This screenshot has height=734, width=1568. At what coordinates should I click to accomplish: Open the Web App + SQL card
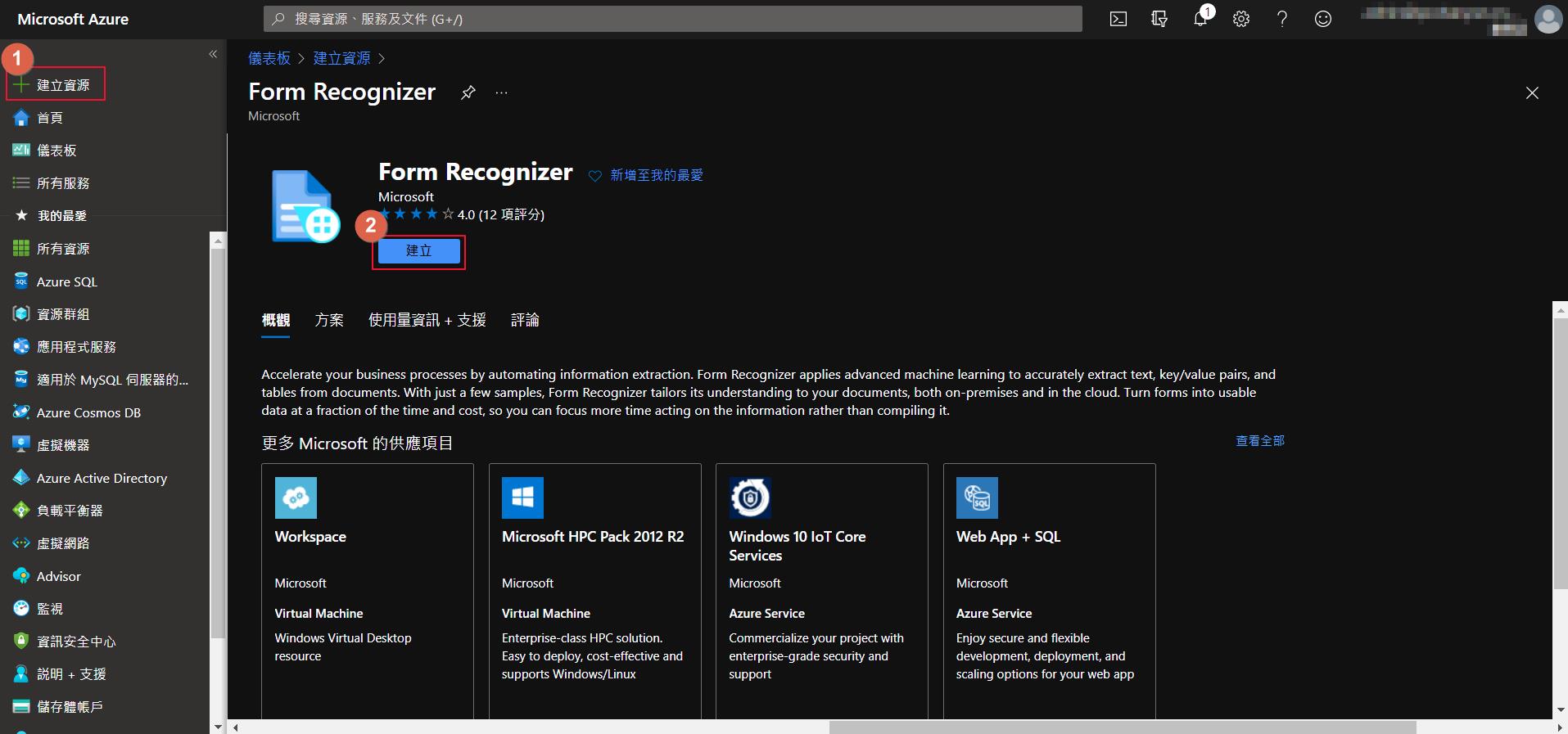1049,591
